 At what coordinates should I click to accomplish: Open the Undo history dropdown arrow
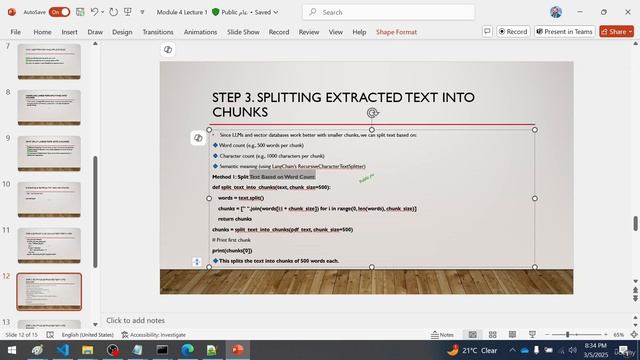(102, 12)
